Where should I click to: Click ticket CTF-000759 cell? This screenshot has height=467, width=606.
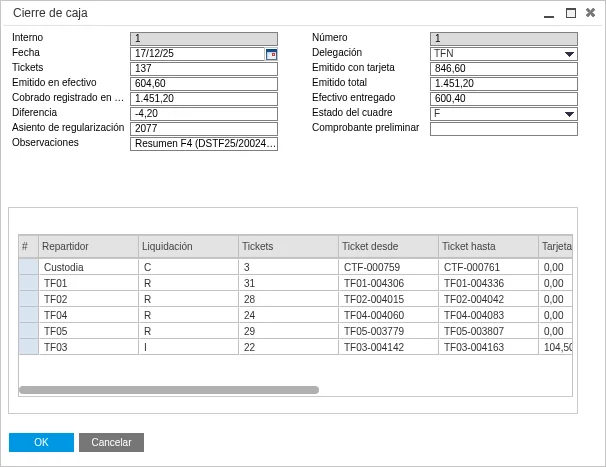pos(388,267)
